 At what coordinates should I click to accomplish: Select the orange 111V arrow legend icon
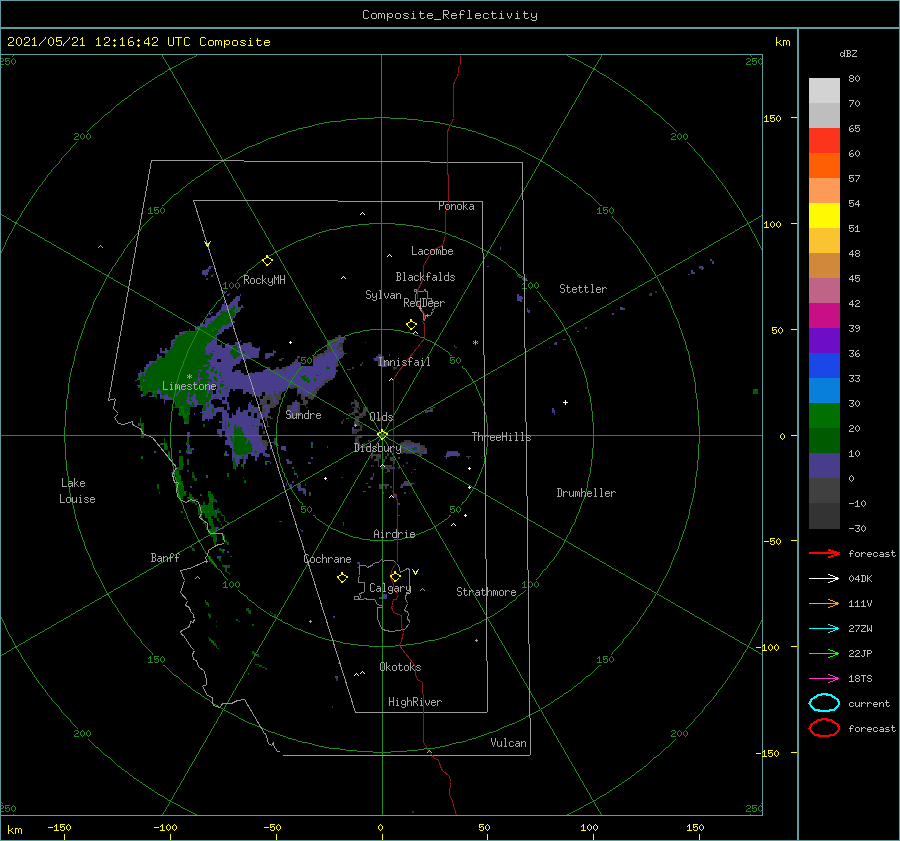pos(824,603)
